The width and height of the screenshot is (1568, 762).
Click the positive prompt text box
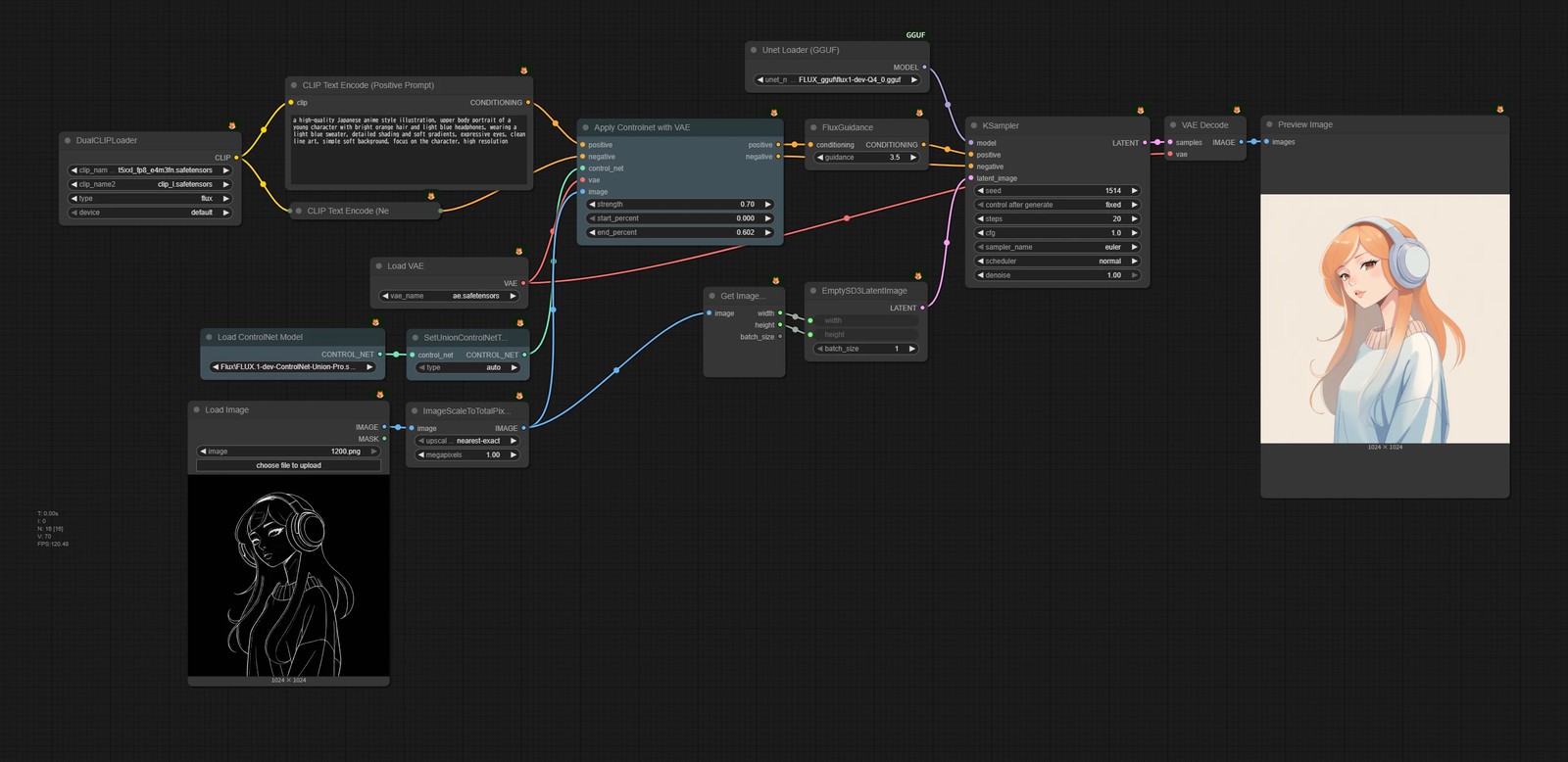click(410, 148)
